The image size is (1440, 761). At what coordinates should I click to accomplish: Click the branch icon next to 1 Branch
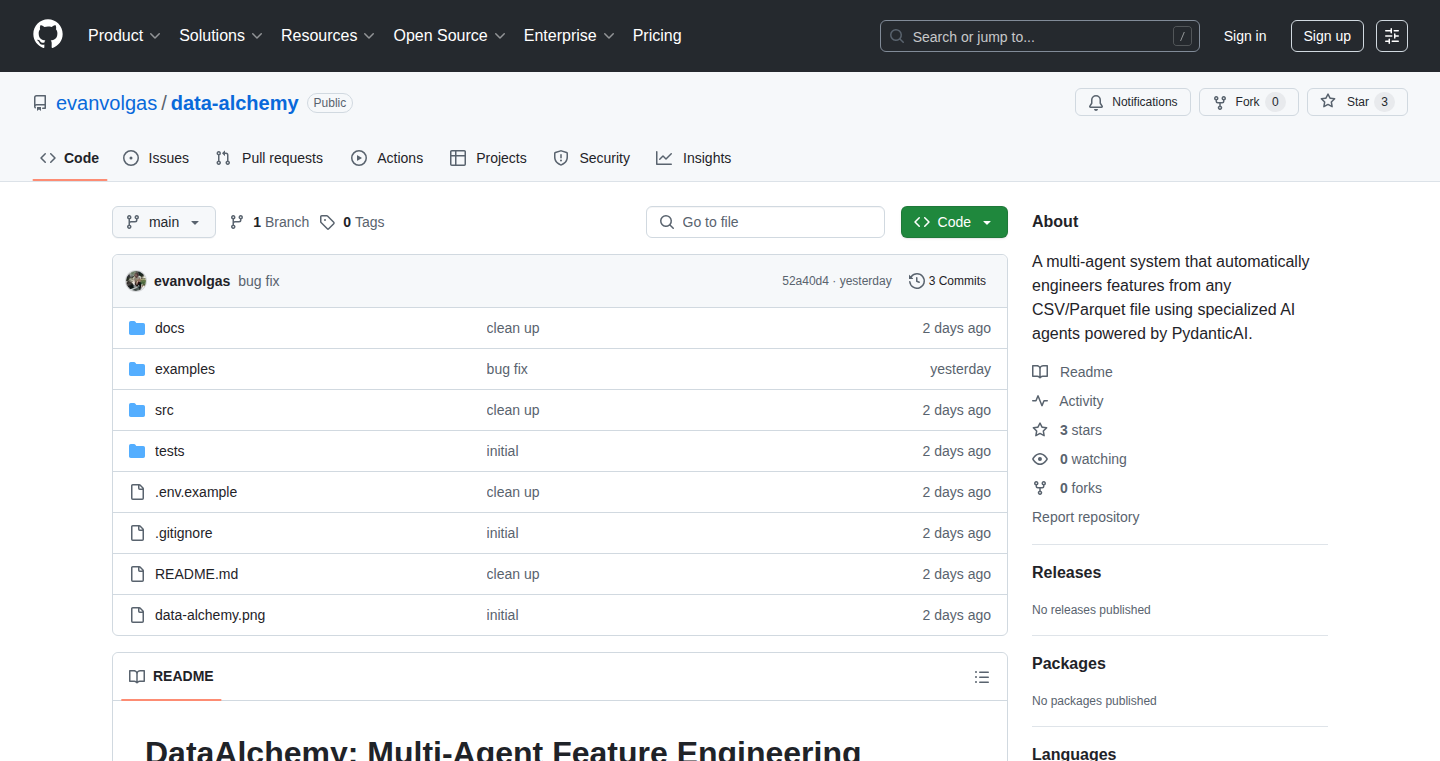tap(237, 222)
